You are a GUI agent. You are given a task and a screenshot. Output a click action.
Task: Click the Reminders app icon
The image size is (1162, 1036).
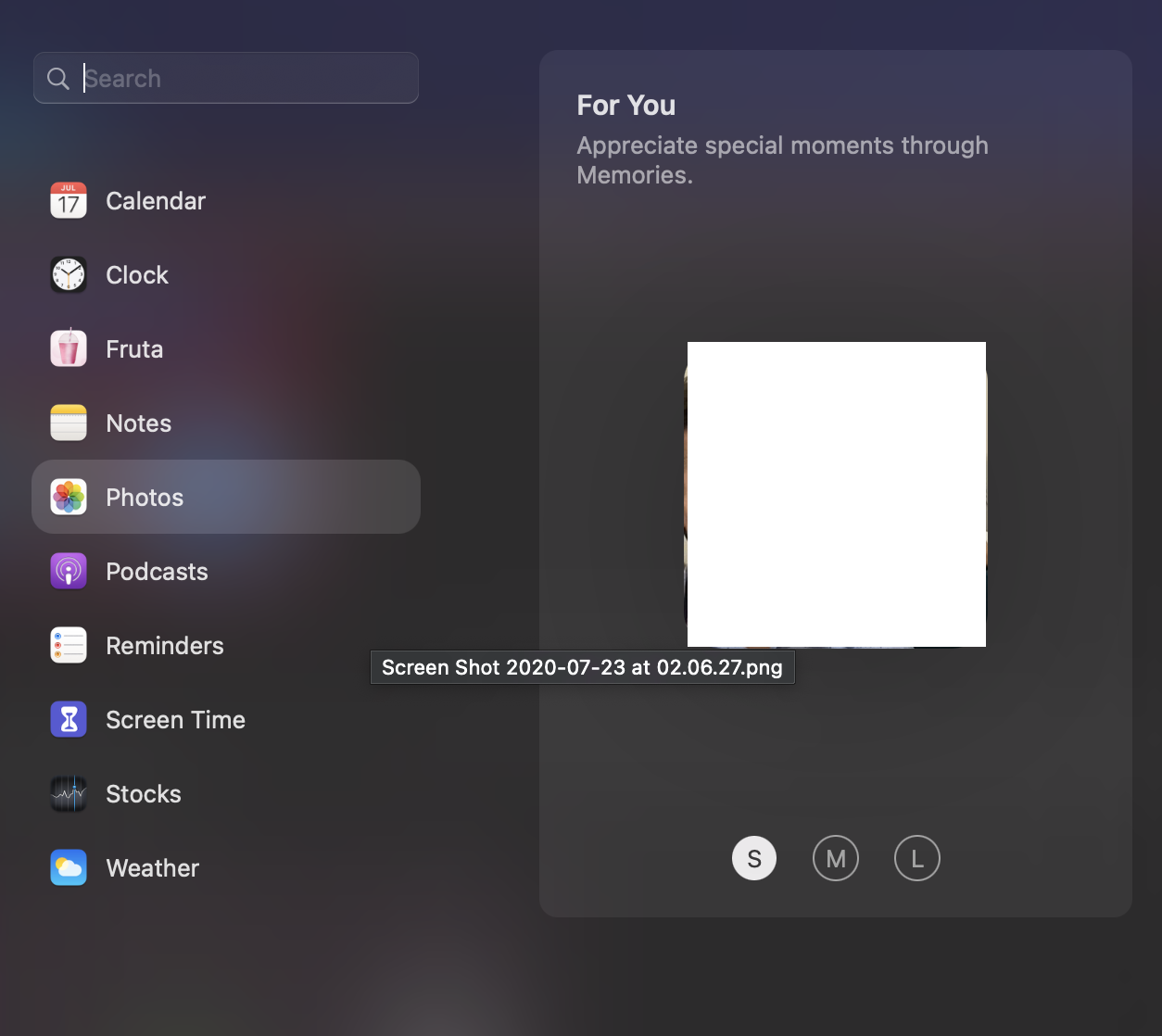tap(69, 646)
